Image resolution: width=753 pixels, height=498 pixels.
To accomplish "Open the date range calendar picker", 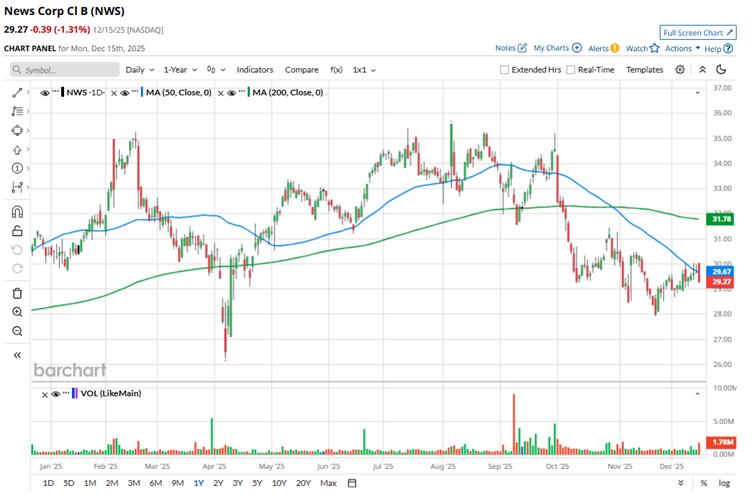I will (x=352, y=483).
